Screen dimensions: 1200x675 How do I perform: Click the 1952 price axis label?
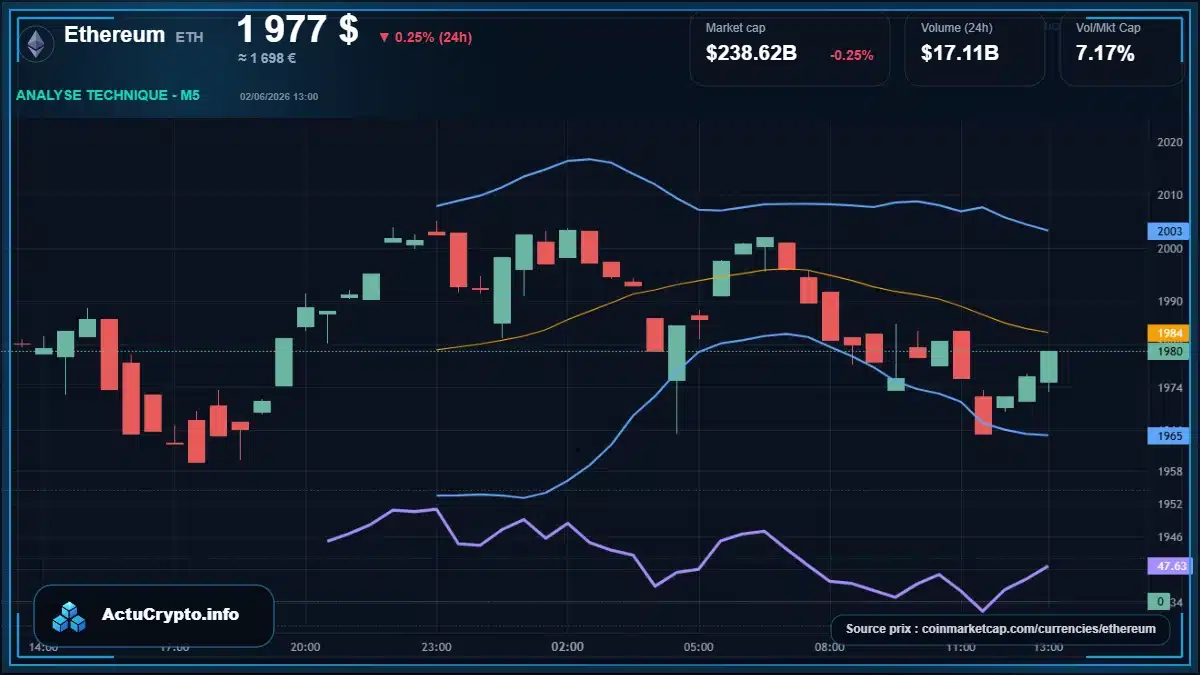pyautogui.click(x=1169, y=505)
